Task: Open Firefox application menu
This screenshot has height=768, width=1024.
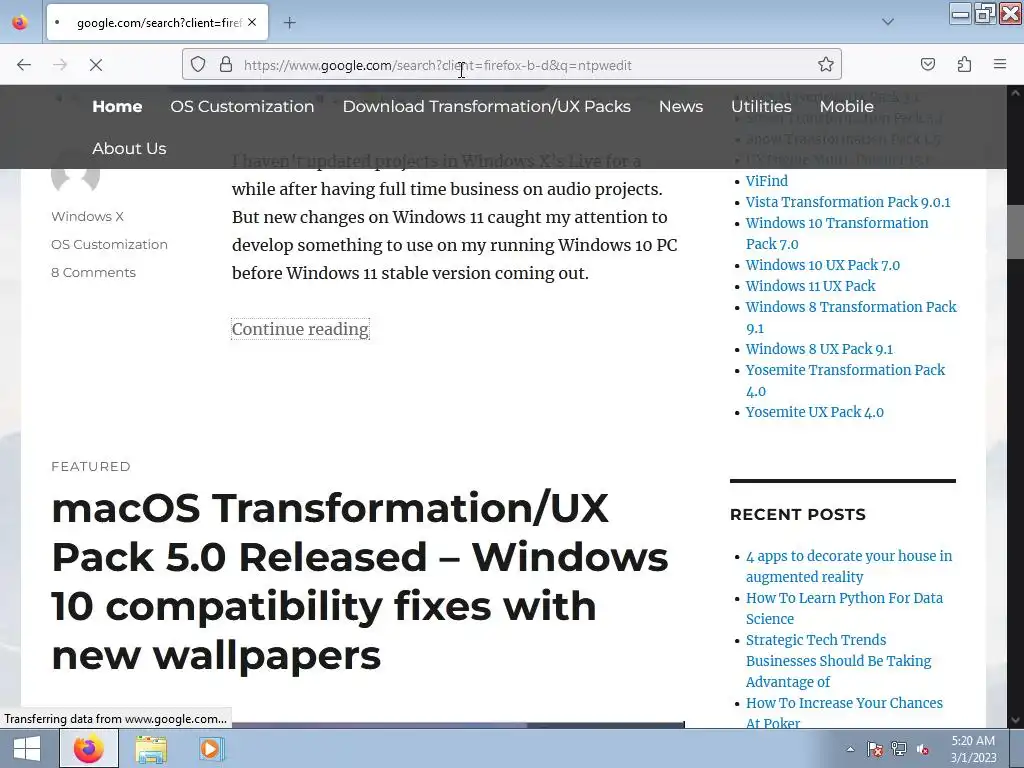Action: [1000, 64]
